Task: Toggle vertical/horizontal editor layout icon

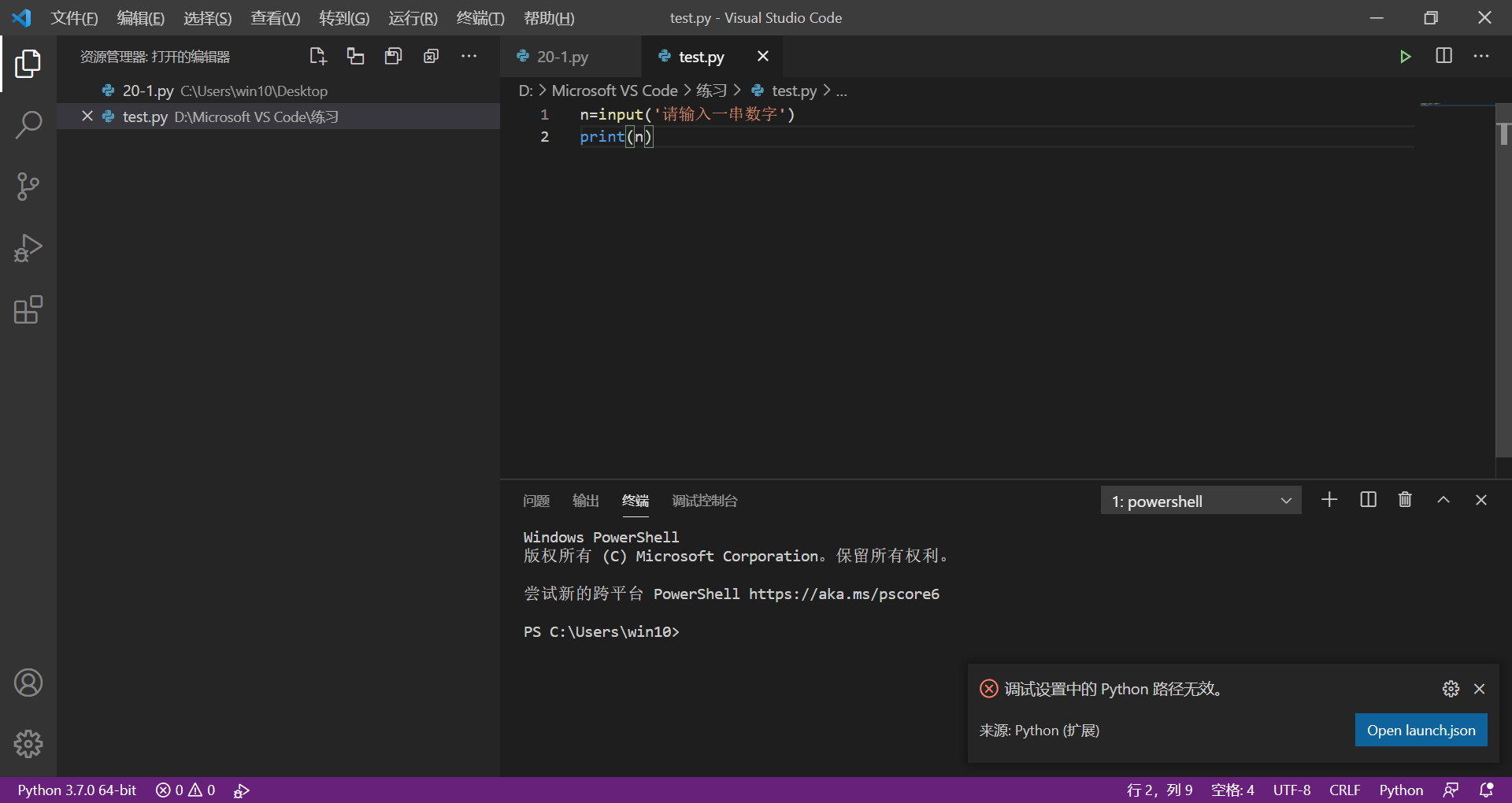Action: click(x=355, y=56)
